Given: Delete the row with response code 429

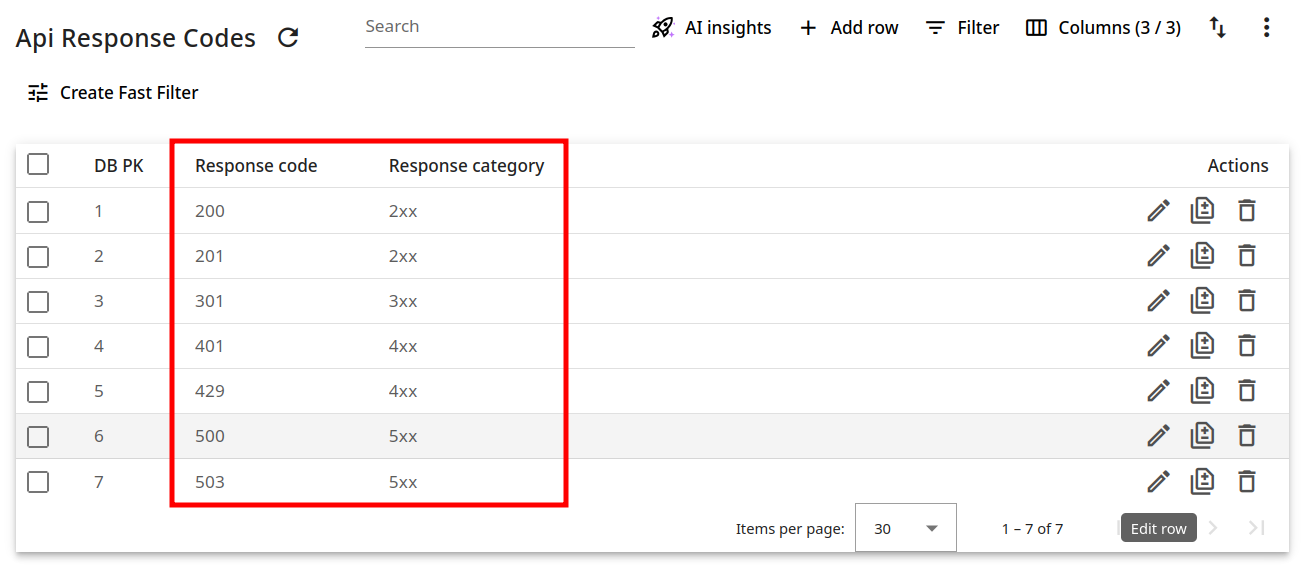Looking at the screenshot, I should [1246, 391].
